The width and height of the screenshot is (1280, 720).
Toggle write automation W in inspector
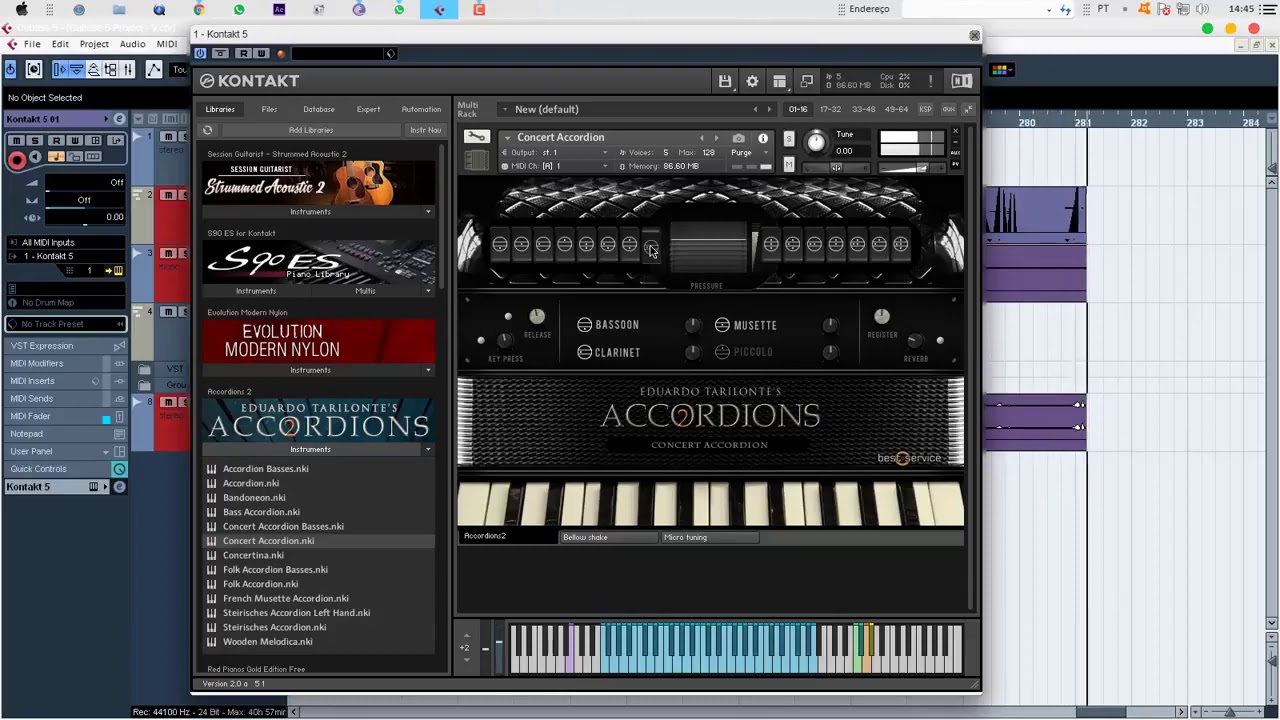tap(76, 141)
